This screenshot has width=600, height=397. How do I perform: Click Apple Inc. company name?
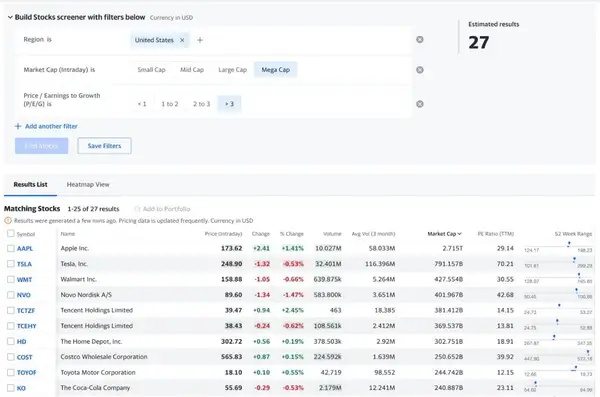[x=75, y=248]
